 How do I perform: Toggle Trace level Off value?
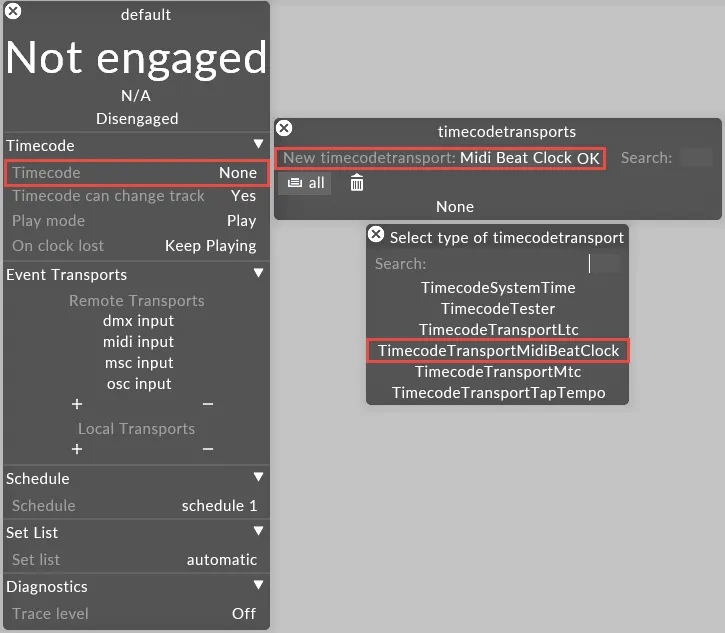click(x=244, y=613)
